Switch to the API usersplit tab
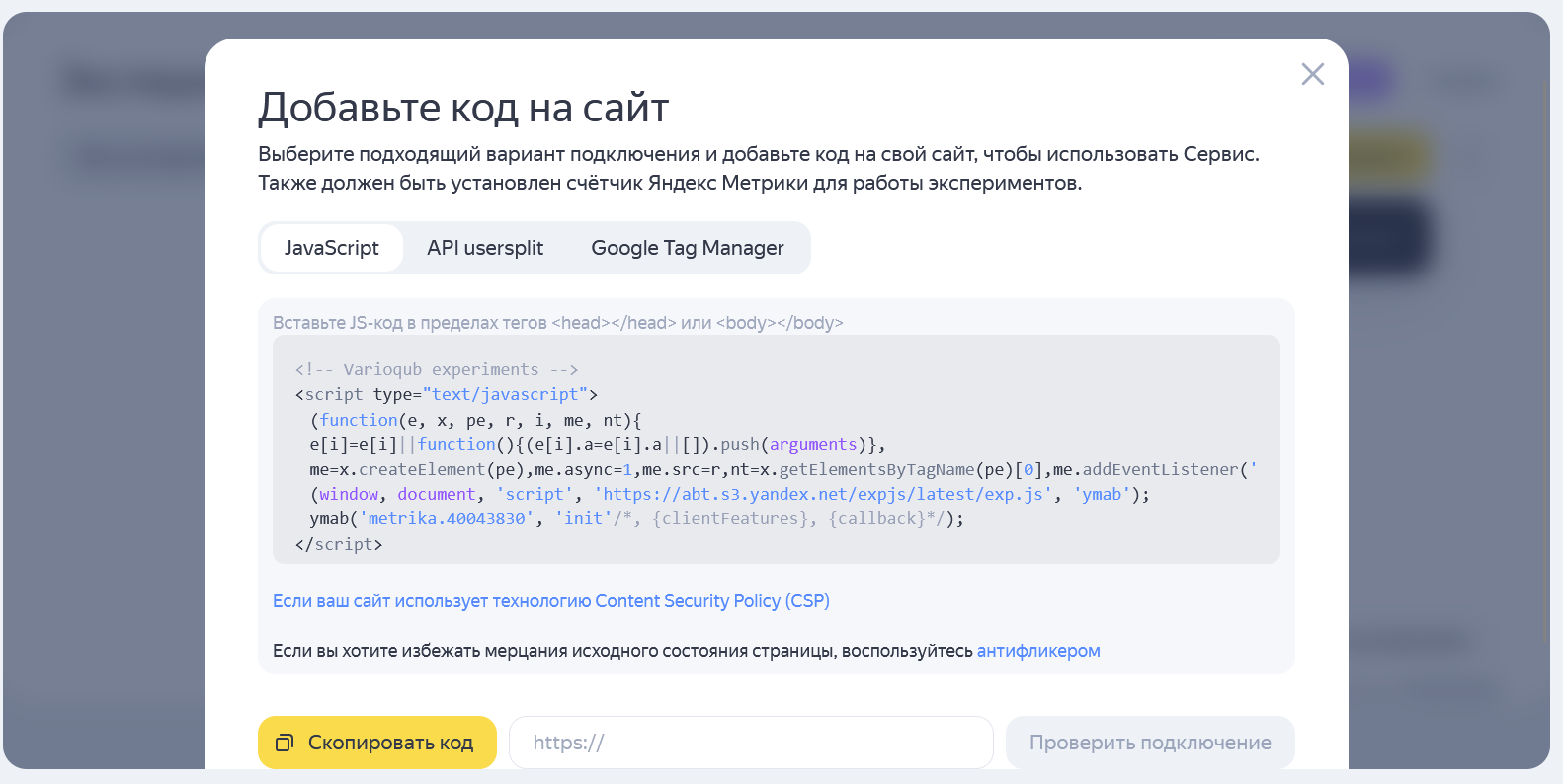 pos(484,248)
